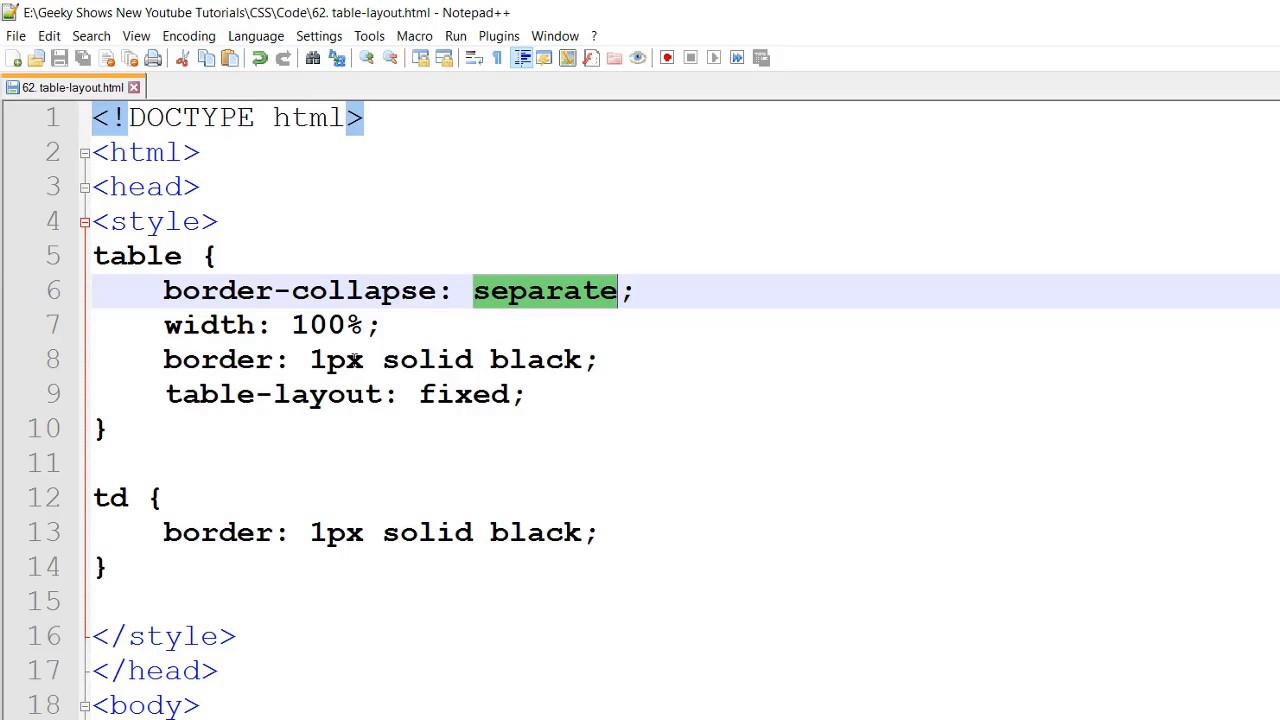Toggle the indent guide toolbar button
1280x720 pixels.
pyautogui.click(x=521, y=58)
